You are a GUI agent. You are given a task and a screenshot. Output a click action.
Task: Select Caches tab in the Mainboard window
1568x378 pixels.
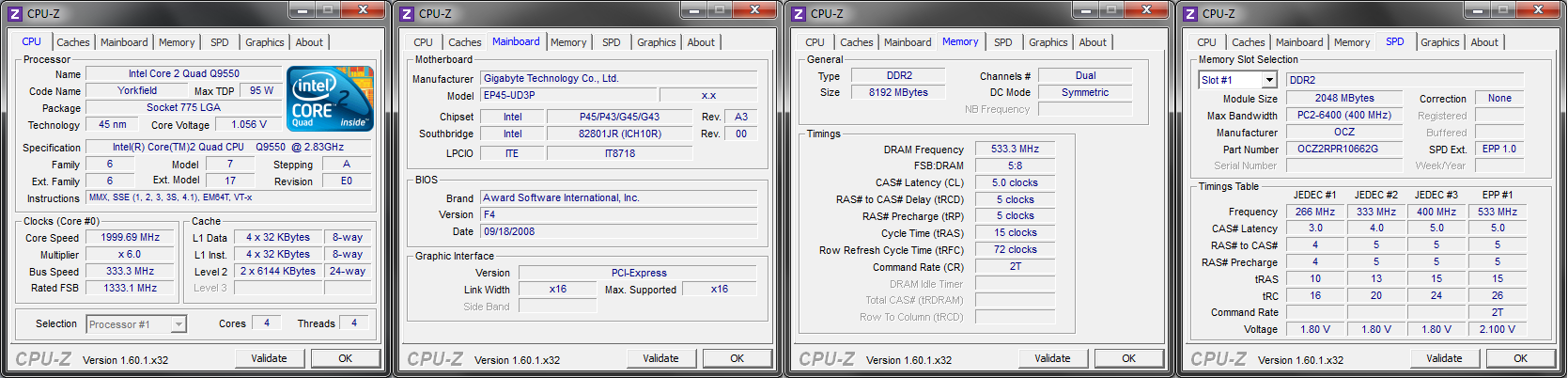465,42
